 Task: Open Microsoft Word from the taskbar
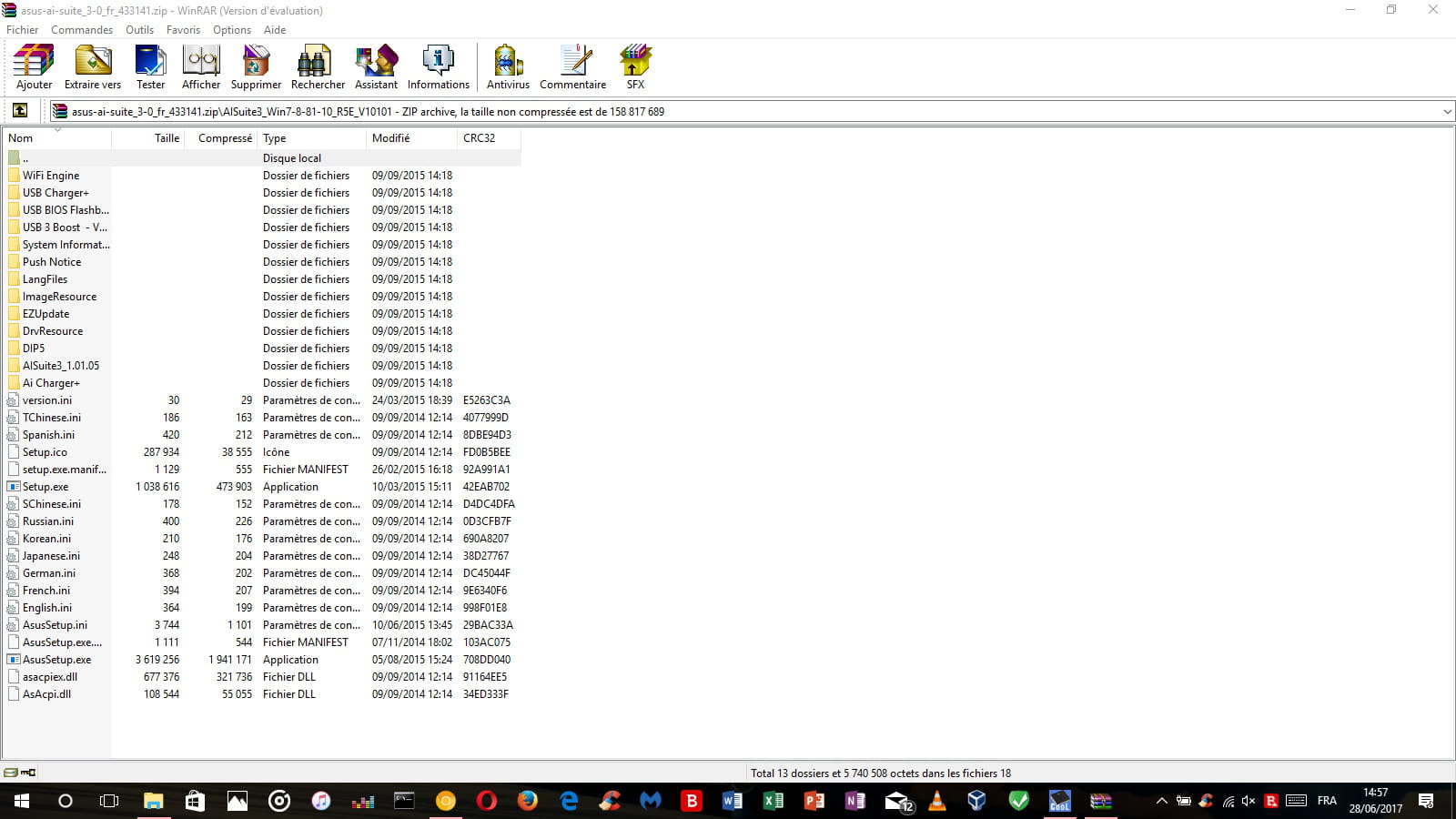732,801
